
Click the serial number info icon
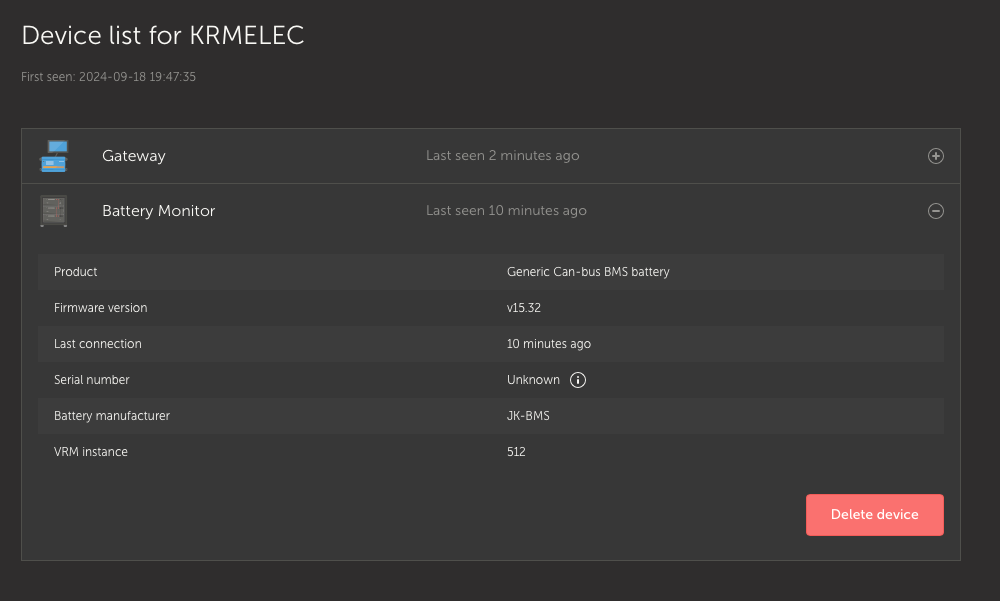[578, 380]
